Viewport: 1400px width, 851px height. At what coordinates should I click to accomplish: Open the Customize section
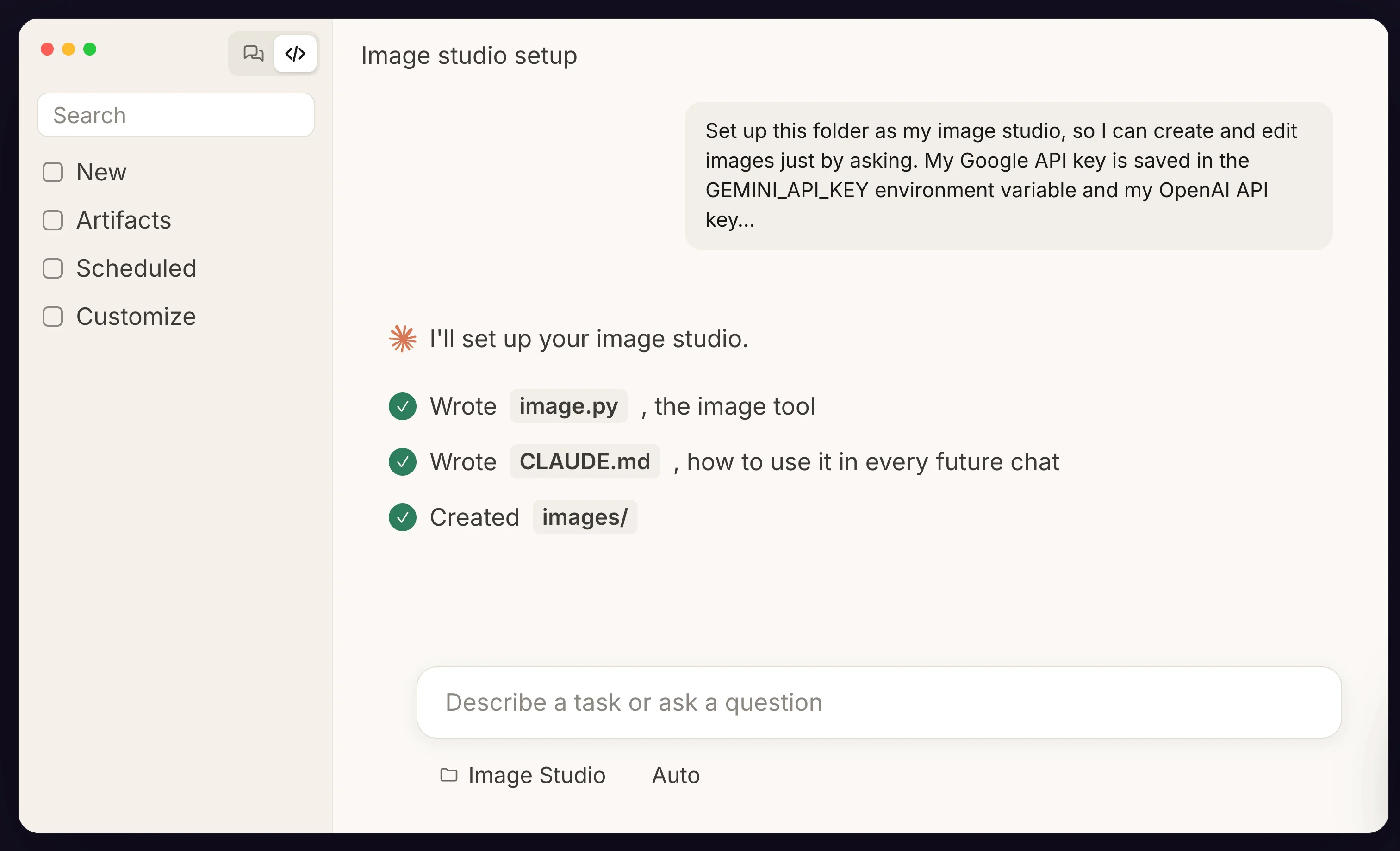[x=137, y=317]
